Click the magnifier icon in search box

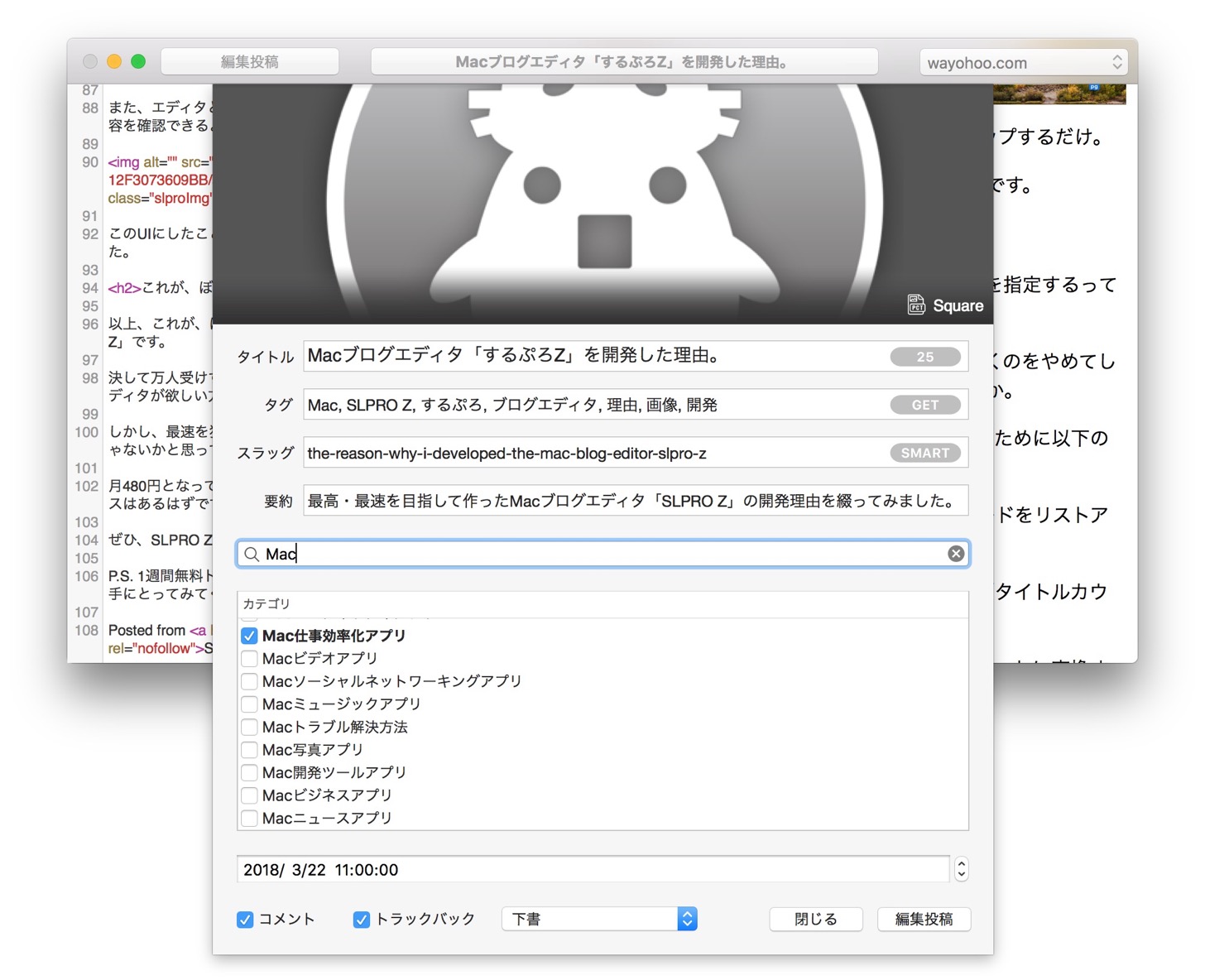[x=252, y=554]
